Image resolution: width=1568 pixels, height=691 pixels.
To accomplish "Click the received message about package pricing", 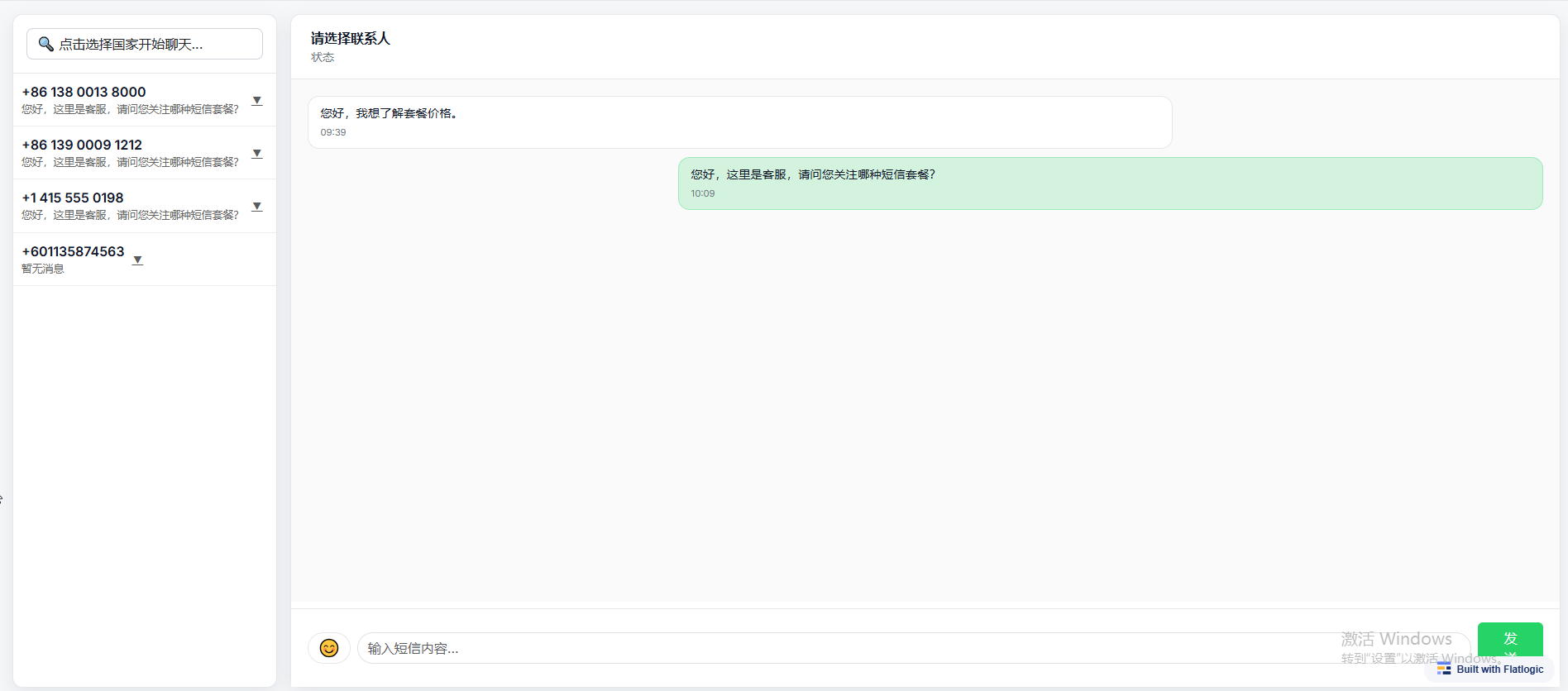I will coord(739,122).
